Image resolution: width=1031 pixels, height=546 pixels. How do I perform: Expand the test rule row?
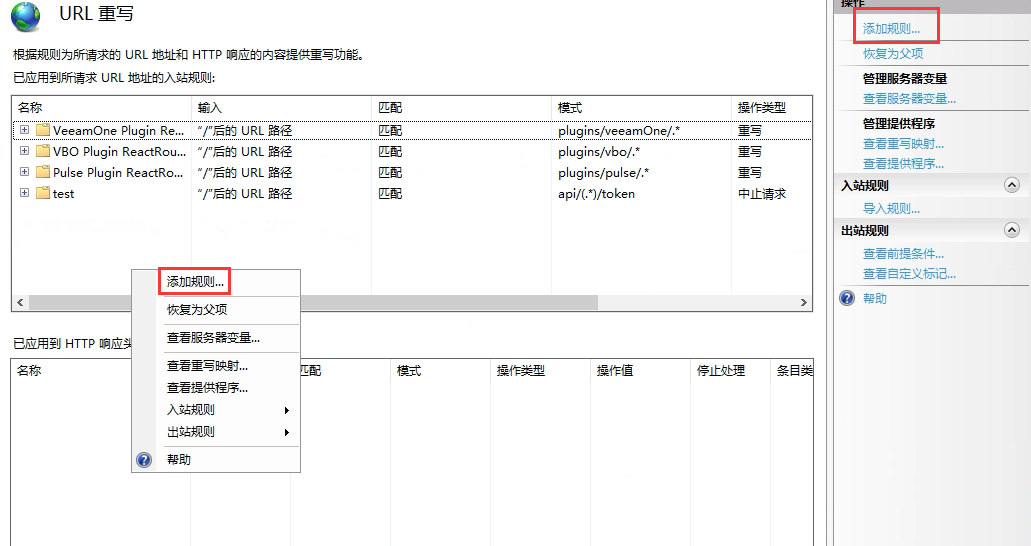24,193
